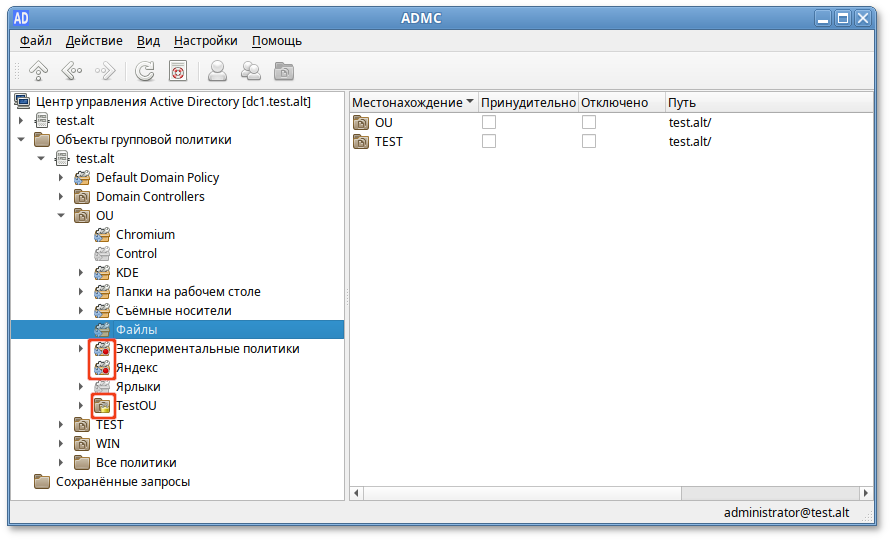Click the navigate back arrow icon
The height and width of the screenshot is (540, 890).
tap(71, 71)
